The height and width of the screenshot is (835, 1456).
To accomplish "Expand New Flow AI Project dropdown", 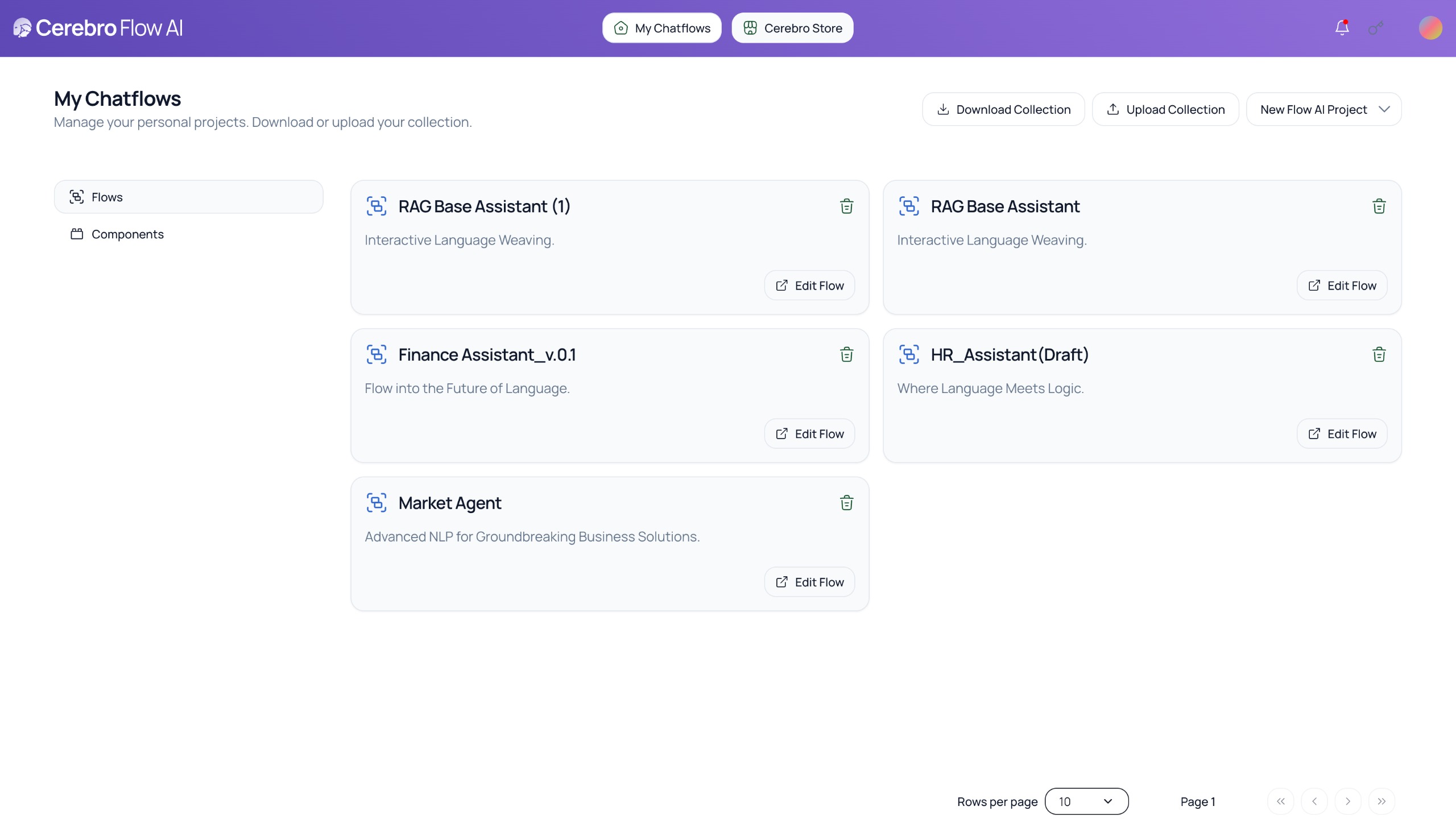I will (1323, 110).
